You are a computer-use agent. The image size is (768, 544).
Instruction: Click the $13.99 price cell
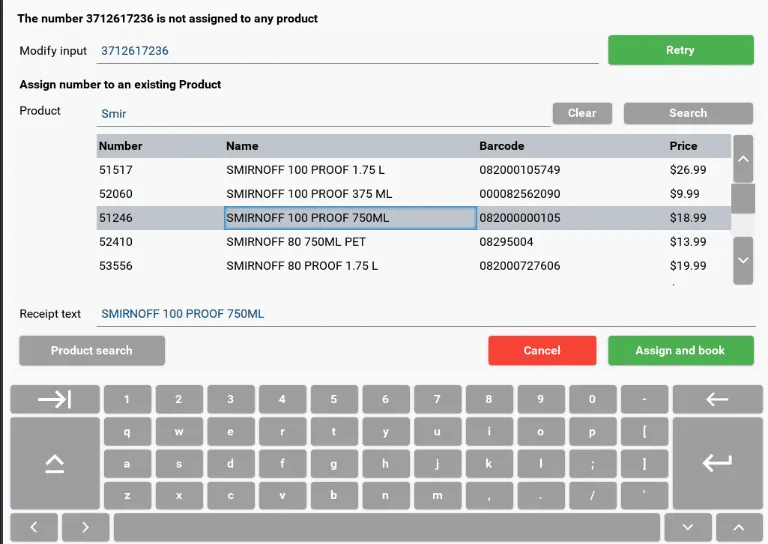coord(688,242)
